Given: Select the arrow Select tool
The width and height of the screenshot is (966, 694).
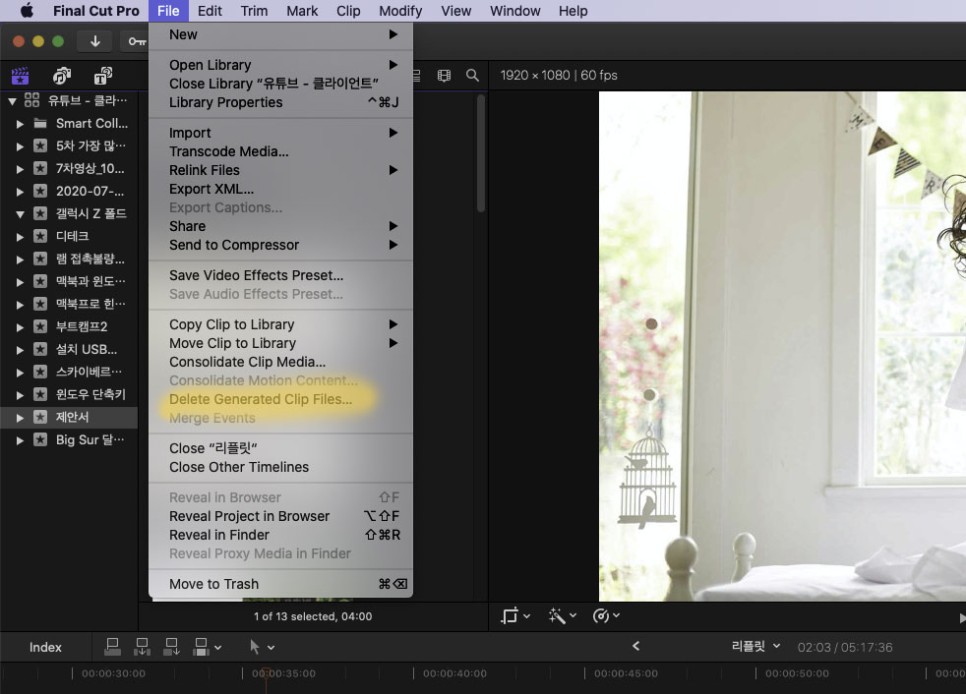Looking at the screenshot, I should 254,647.
